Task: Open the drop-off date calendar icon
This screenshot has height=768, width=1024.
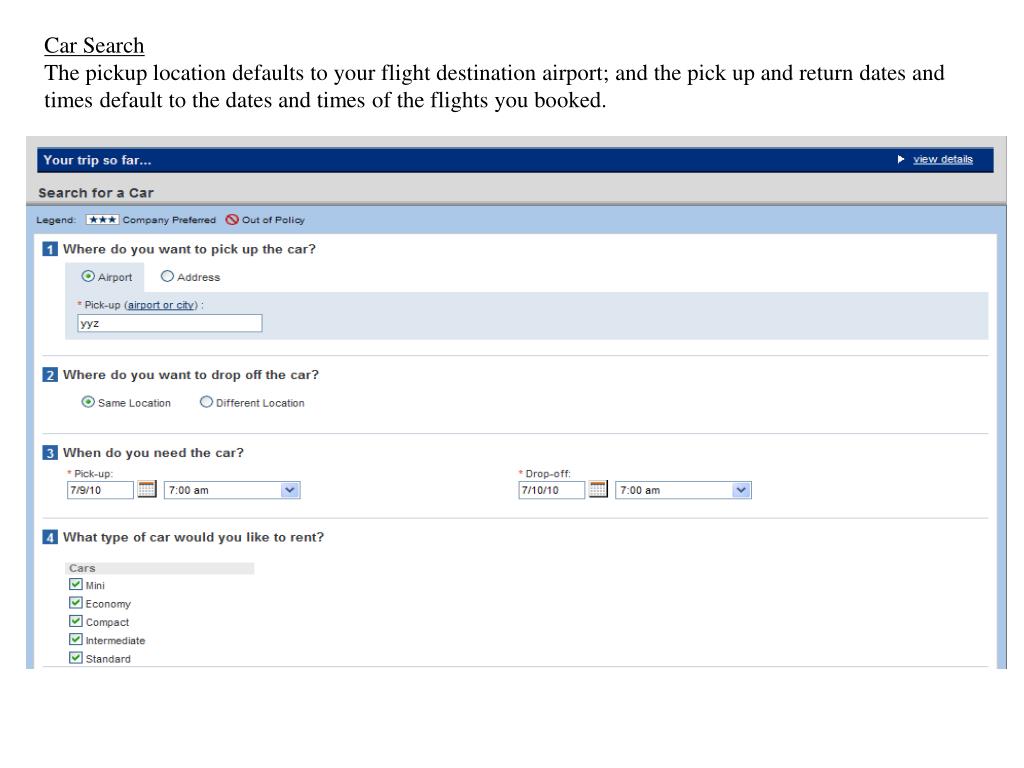Action: pyautogui.click(x=598, y=489)
